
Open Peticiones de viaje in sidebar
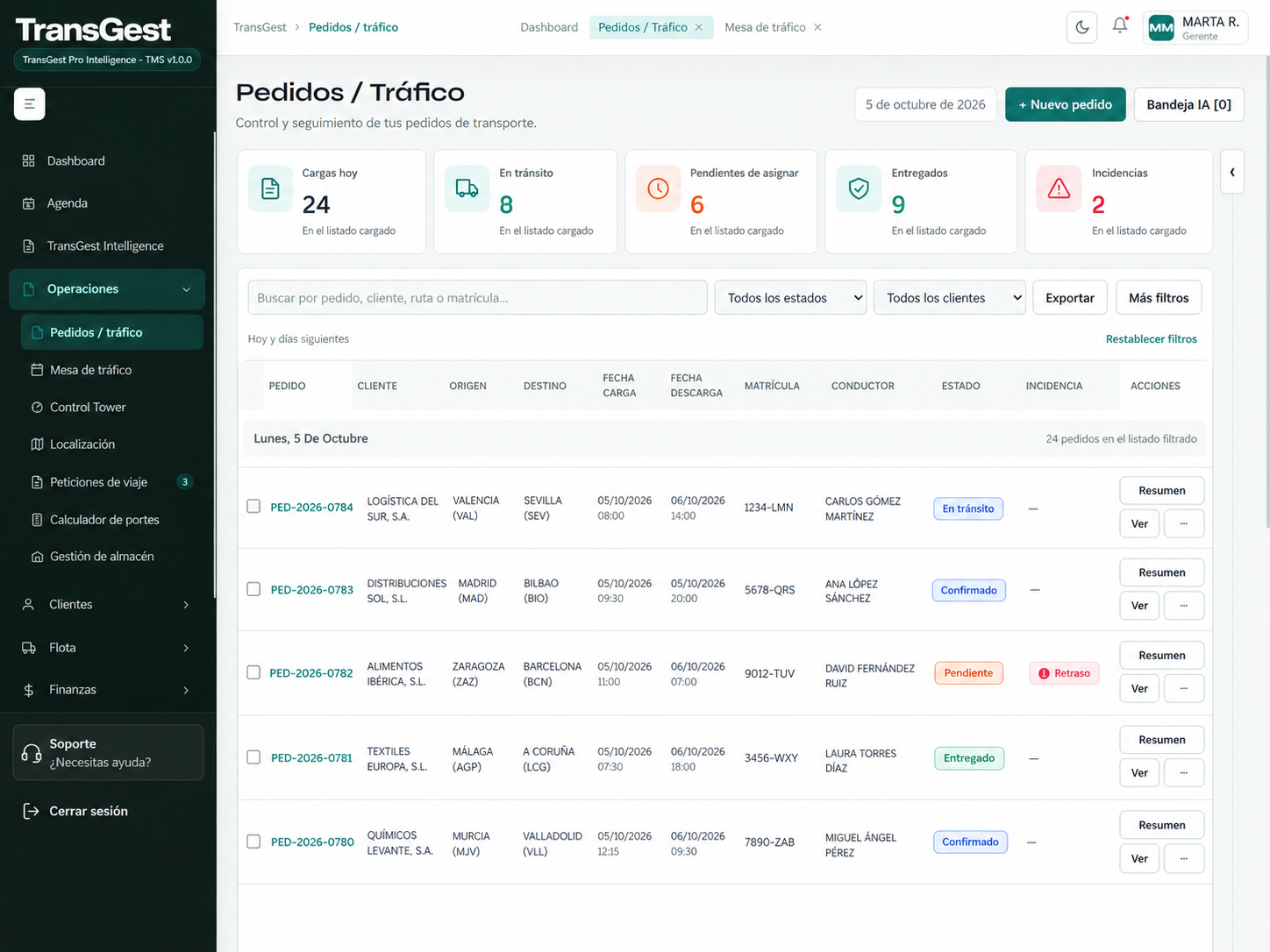coord(112,482)
